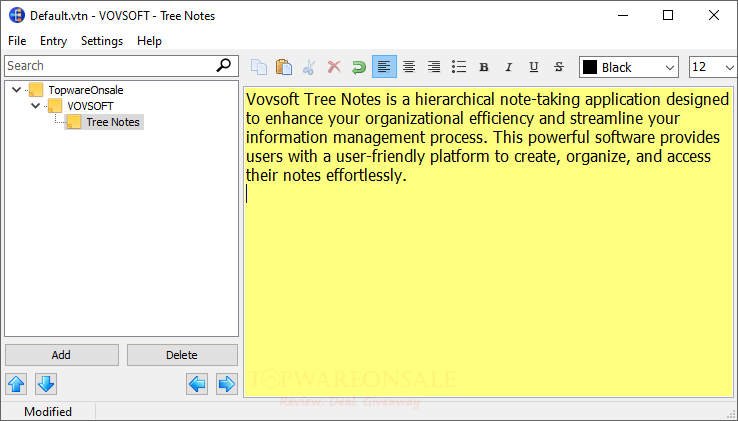Viewport: 738px width, 421px height.
Task: Open the Help menu
Action: tap(149, 41)
